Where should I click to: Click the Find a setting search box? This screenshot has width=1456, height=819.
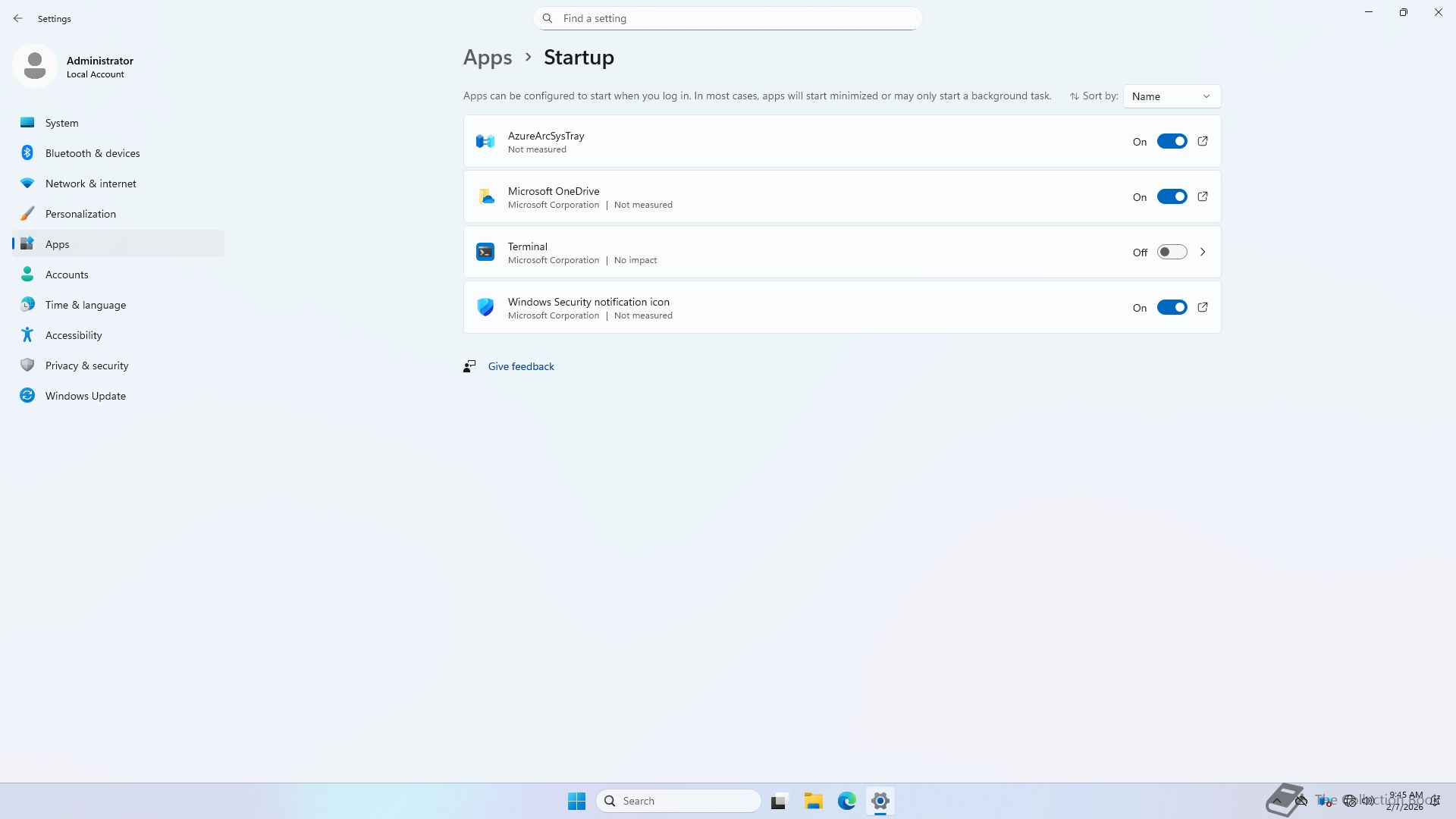(x=728, y=18)
